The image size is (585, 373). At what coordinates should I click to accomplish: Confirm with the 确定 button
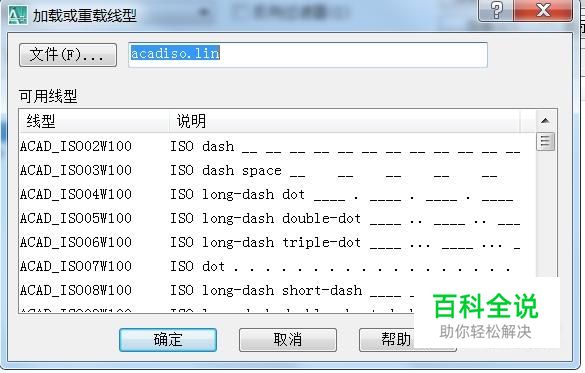pyautogui.click(x=168, y=340)
